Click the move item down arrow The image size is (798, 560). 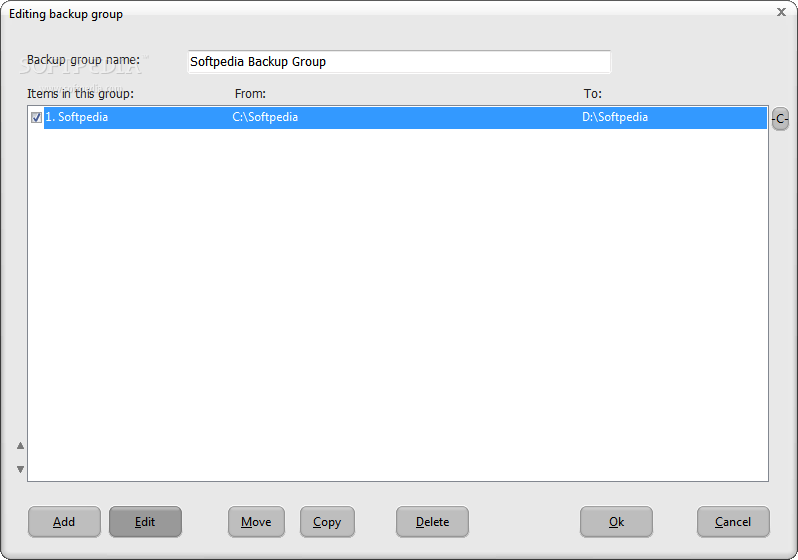pos(20,469)
